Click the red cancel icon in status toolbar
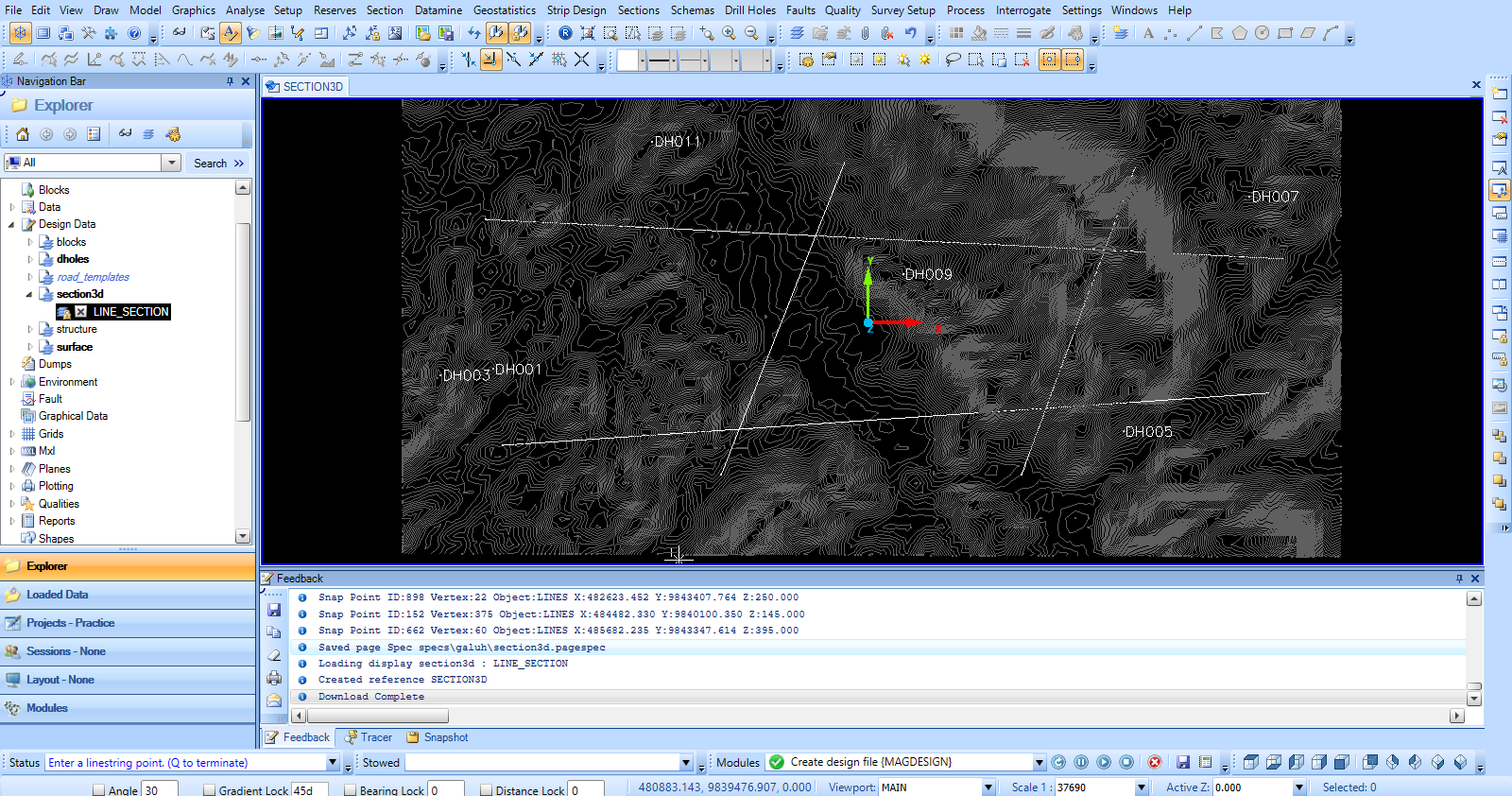This screenshot has width=1512, height=796. click(x=1154, y=762)
